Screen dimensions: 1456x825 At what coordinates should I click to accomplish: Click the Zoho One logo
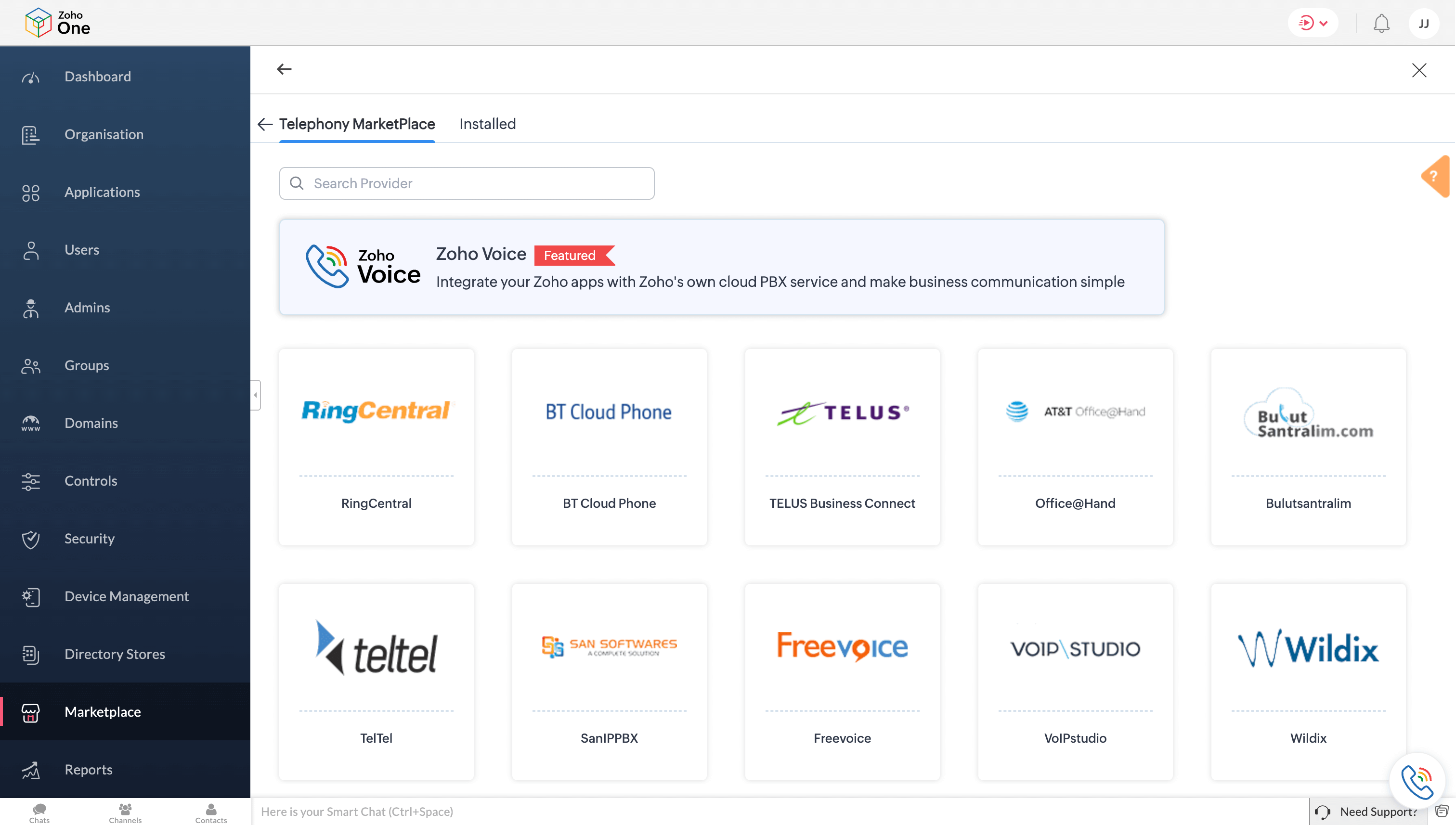coord(57,23)
